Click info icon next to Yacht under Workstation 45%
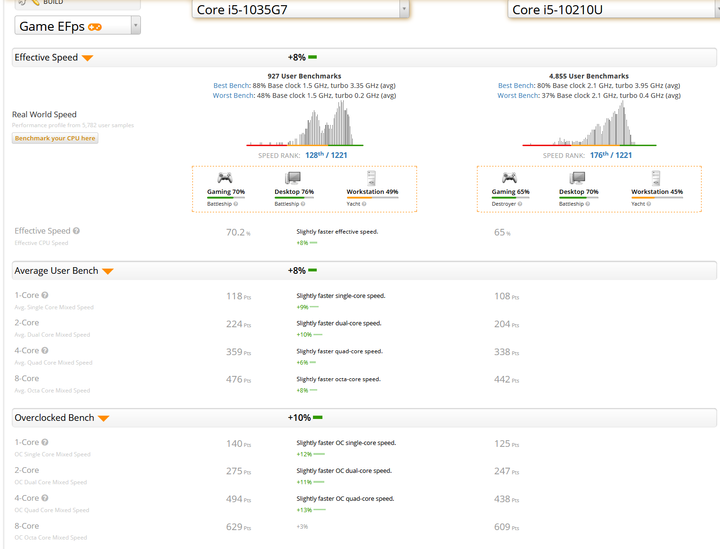The image size is (720, 549). [649, 204]
